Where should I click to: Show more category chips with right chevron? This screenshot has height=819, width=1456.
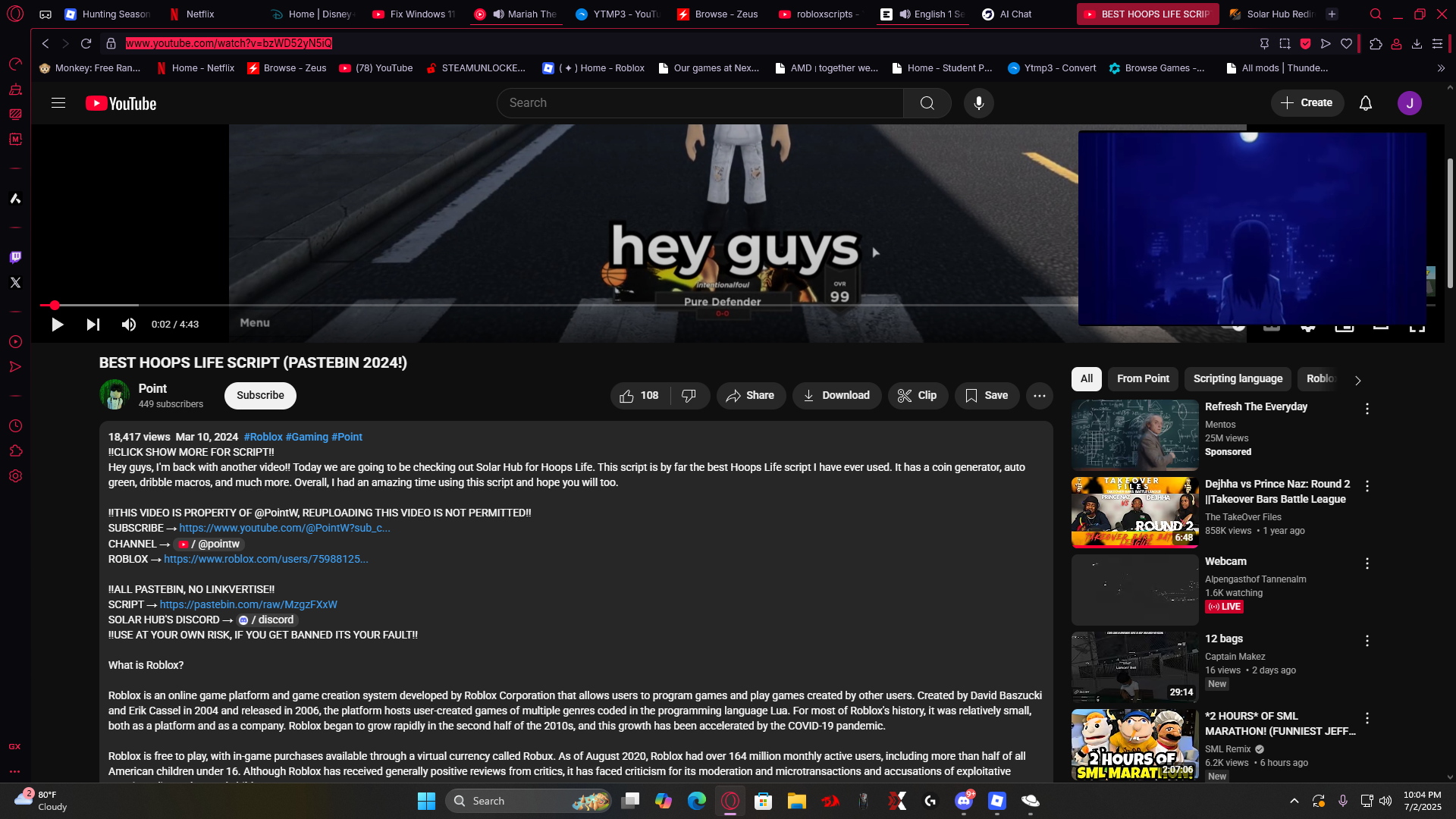tap(1357, 380)
